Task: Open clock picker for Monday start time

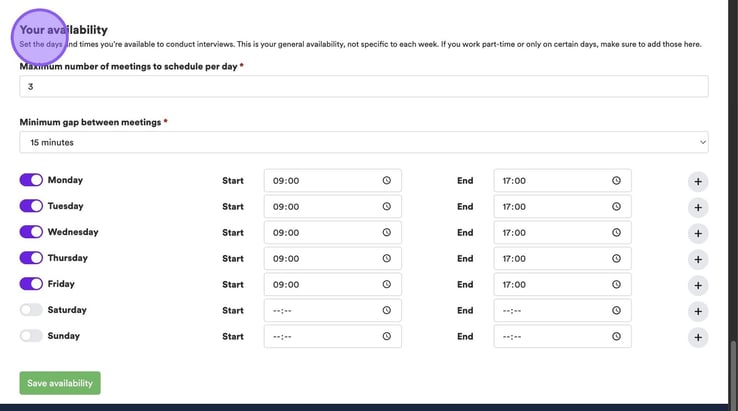Action: [386, 181]
